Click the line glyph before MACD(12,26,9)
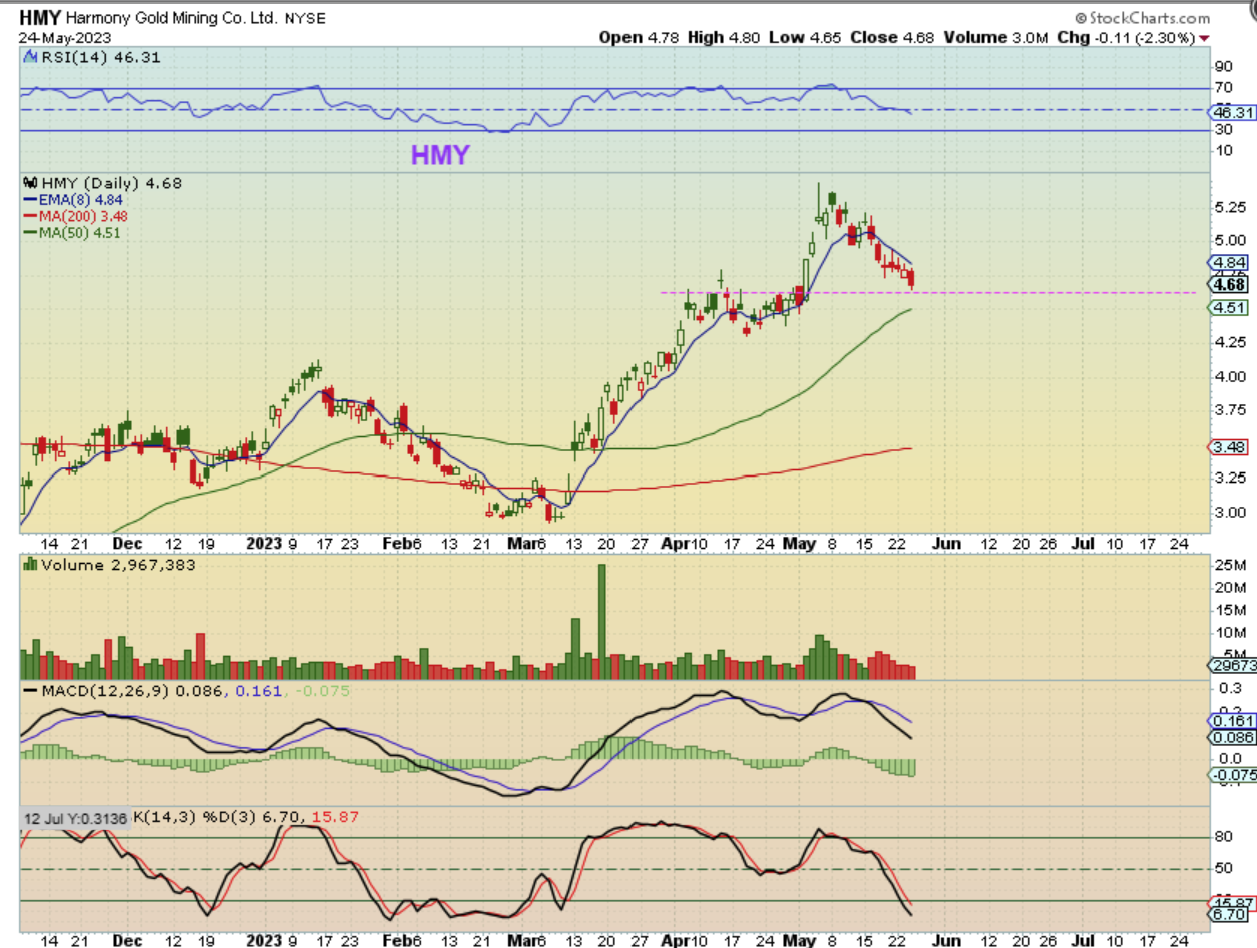 [30, 691]
